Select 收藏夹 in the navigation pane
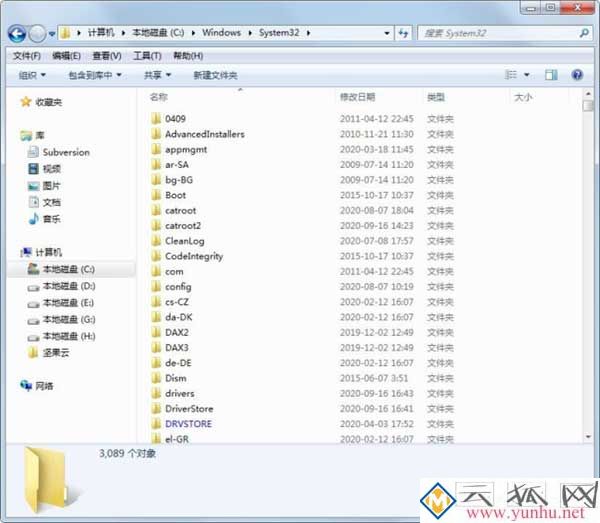This screenshot has height=523, width=600. coord(41,102)
